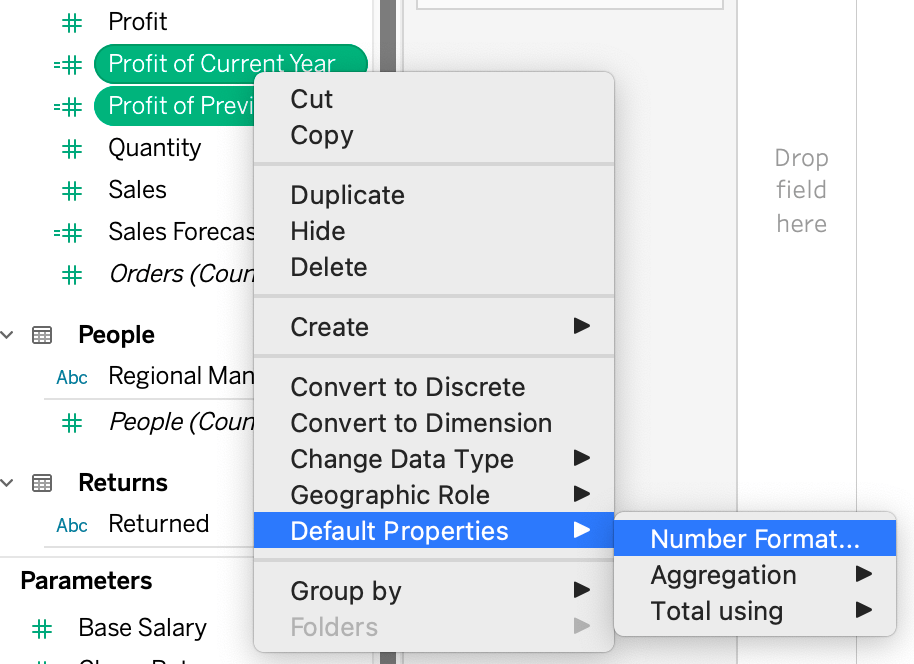
Task: Click the number icon next to Quantity
Action: 71,149
